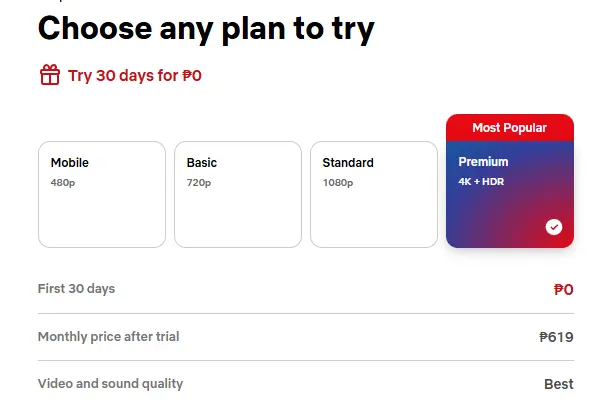Click the 4K + HDR label
Viewport: 605px width, 400px height.
pyautogui.click(x=481, y=181)
